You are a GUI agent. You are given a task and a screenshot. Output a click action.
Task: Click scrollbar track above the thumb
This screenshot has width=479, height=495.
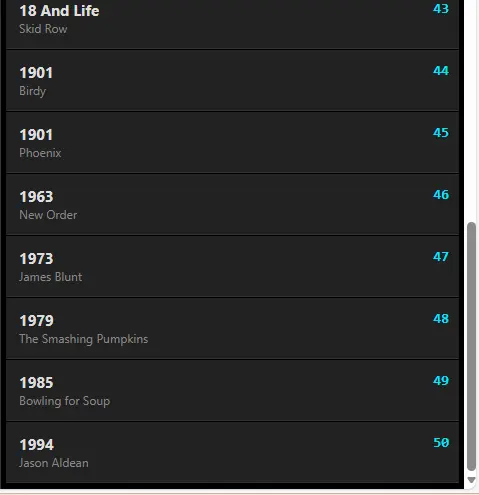click(471, 110)
